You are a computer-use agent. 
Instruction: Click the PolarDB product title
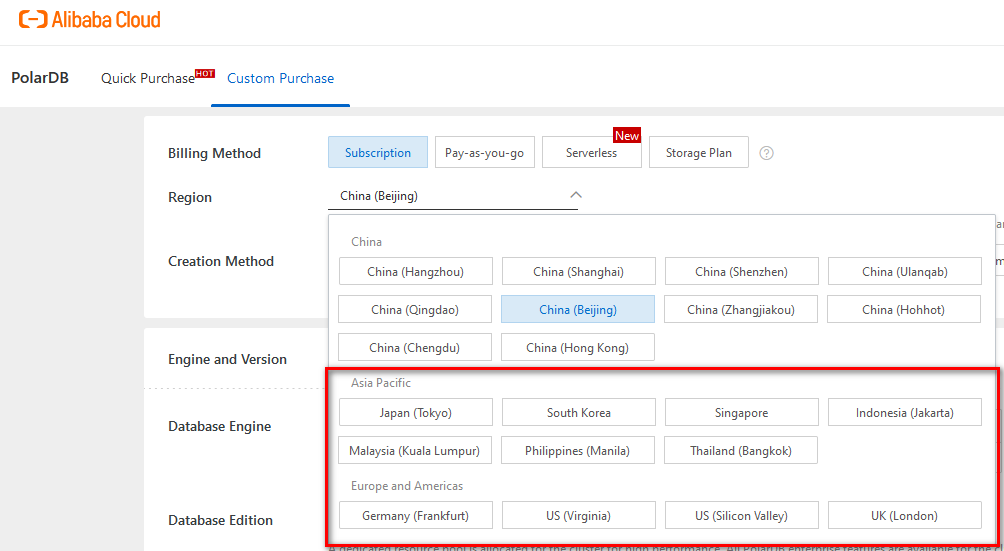pyautogui.click(x=40, y=79)
